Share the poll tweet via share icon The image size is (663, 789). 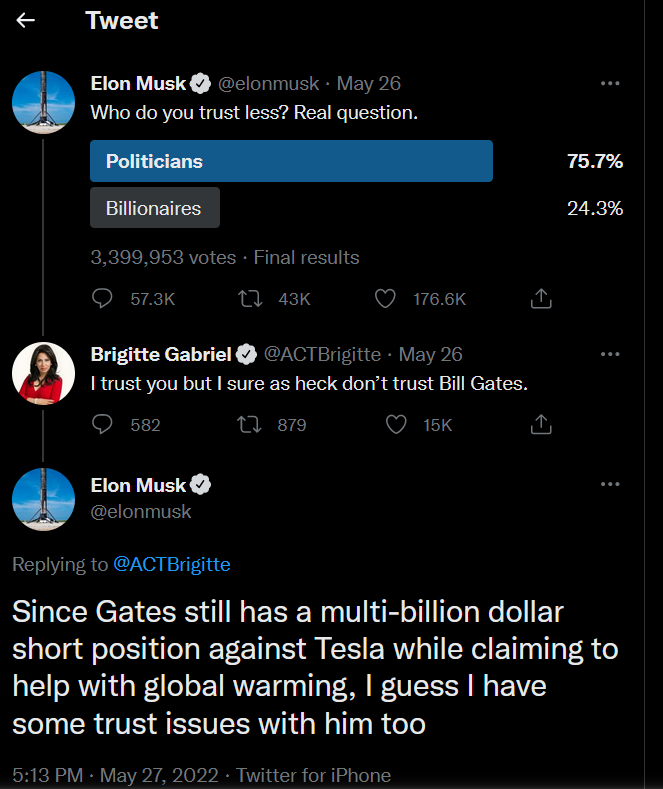[x=541, y=298]
